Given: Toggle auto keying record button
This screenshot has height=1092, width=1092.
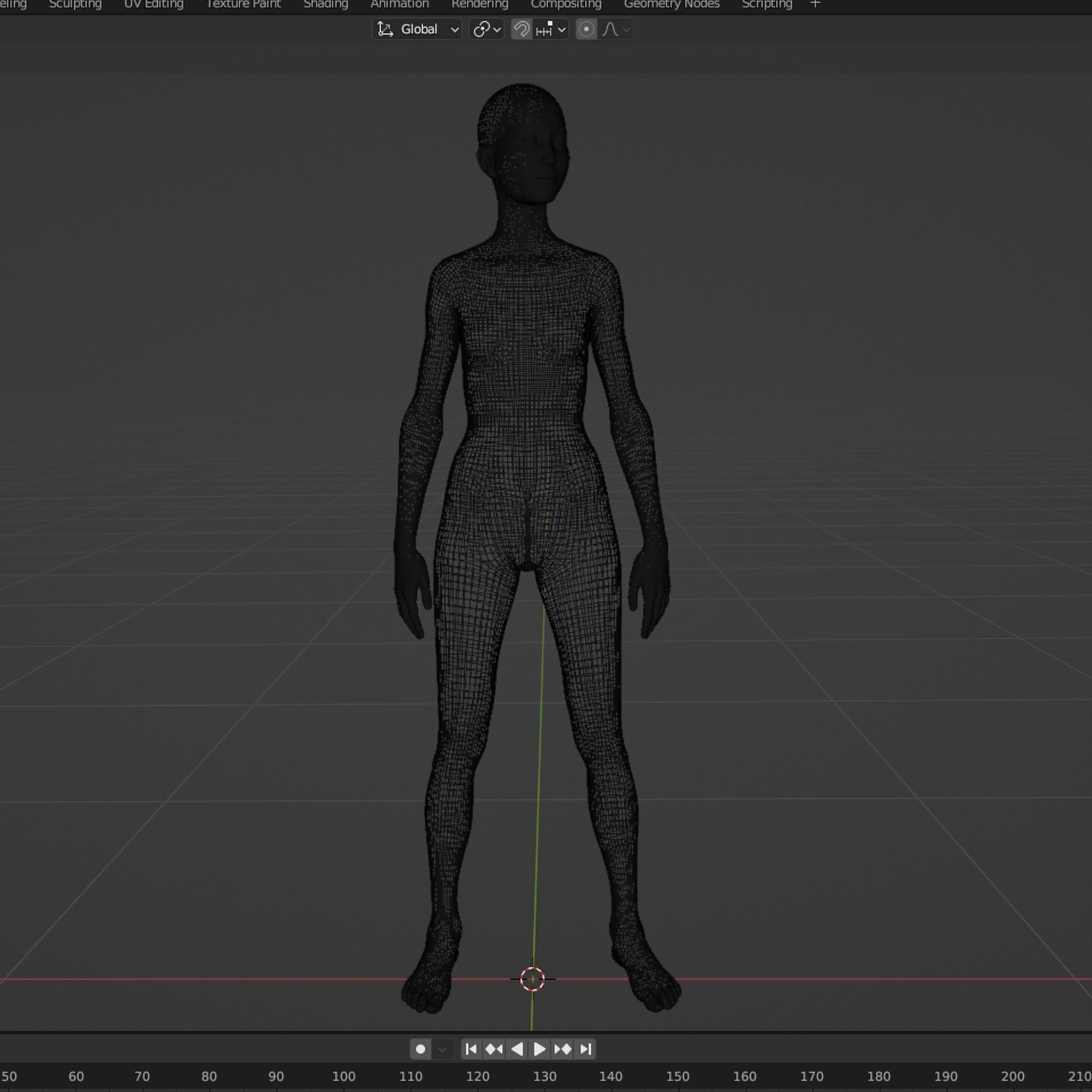Looking at the screenshot, I should click(420, 1049).
